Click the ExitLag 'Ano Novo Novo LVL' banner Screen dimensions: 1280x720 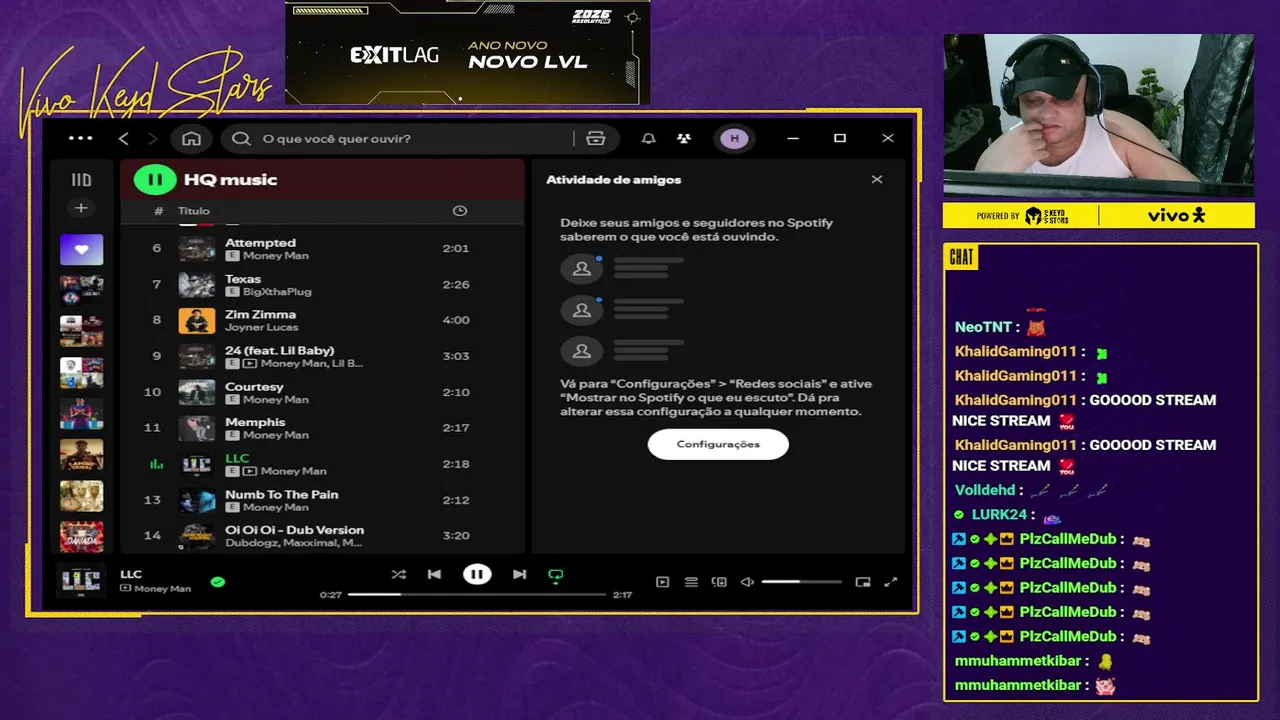(468, 52)
